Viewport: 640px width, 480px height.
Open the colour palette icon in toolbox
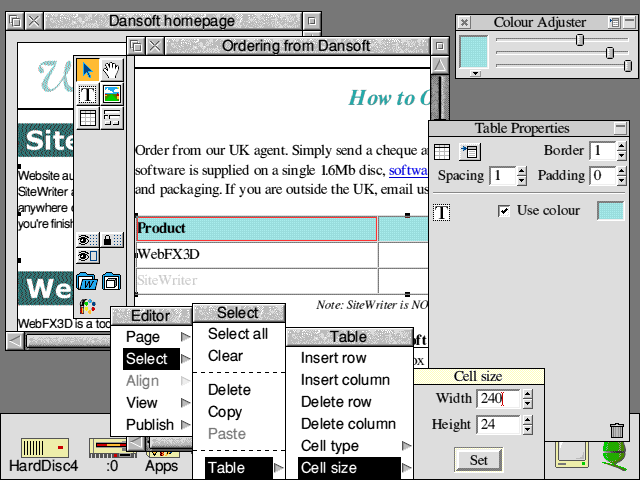click(87, 306)
